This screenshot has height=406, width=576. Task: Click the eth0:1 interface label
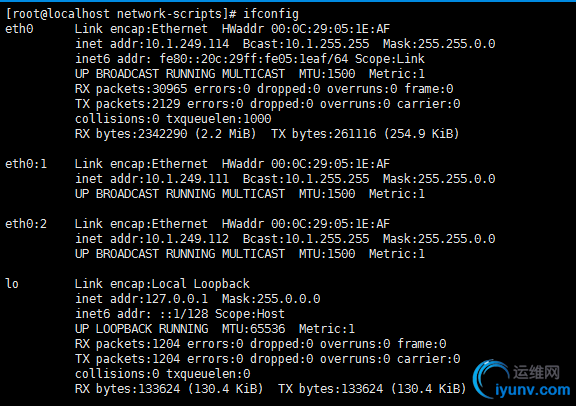point(26,164)
